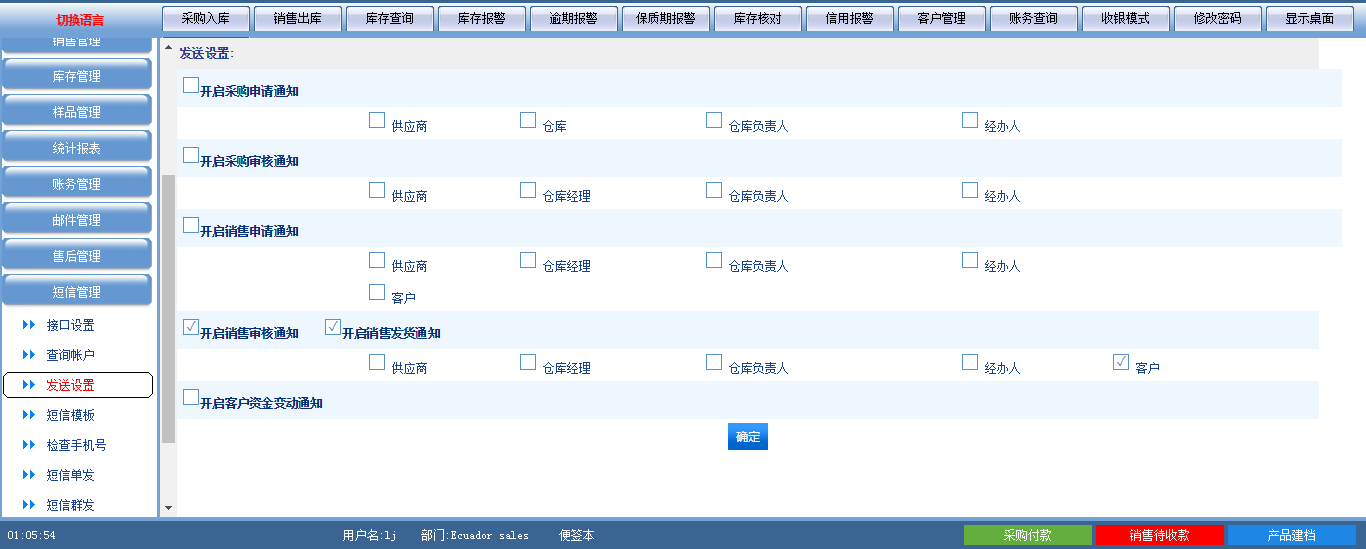Collapse 短信管理 sidebar section
The image size is (1366, 549).
coord(77,292)
